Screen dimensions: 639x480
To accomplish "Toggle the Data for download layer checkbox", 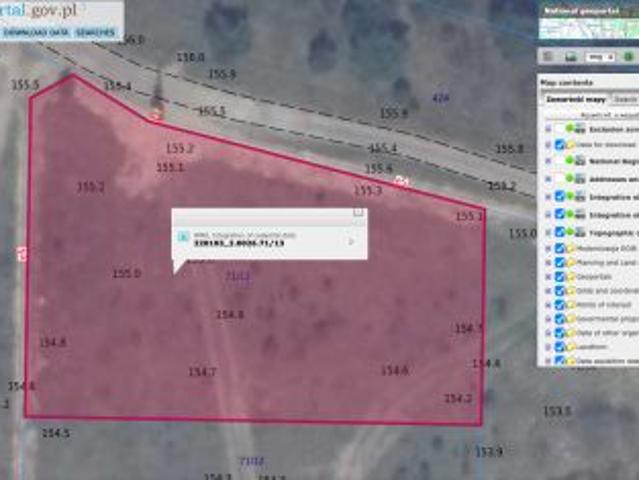I will click(559, 144).
